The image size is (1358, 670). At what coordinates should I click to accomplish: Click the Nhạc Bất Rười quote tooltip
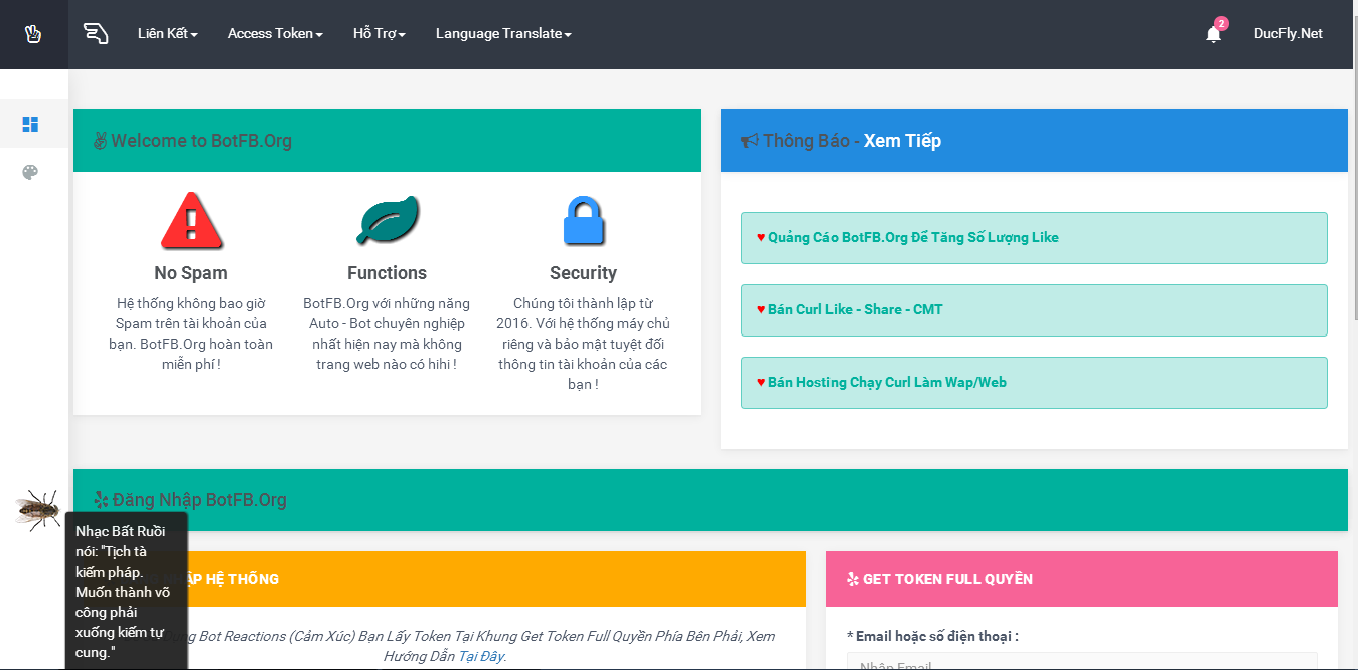(126, 591)
